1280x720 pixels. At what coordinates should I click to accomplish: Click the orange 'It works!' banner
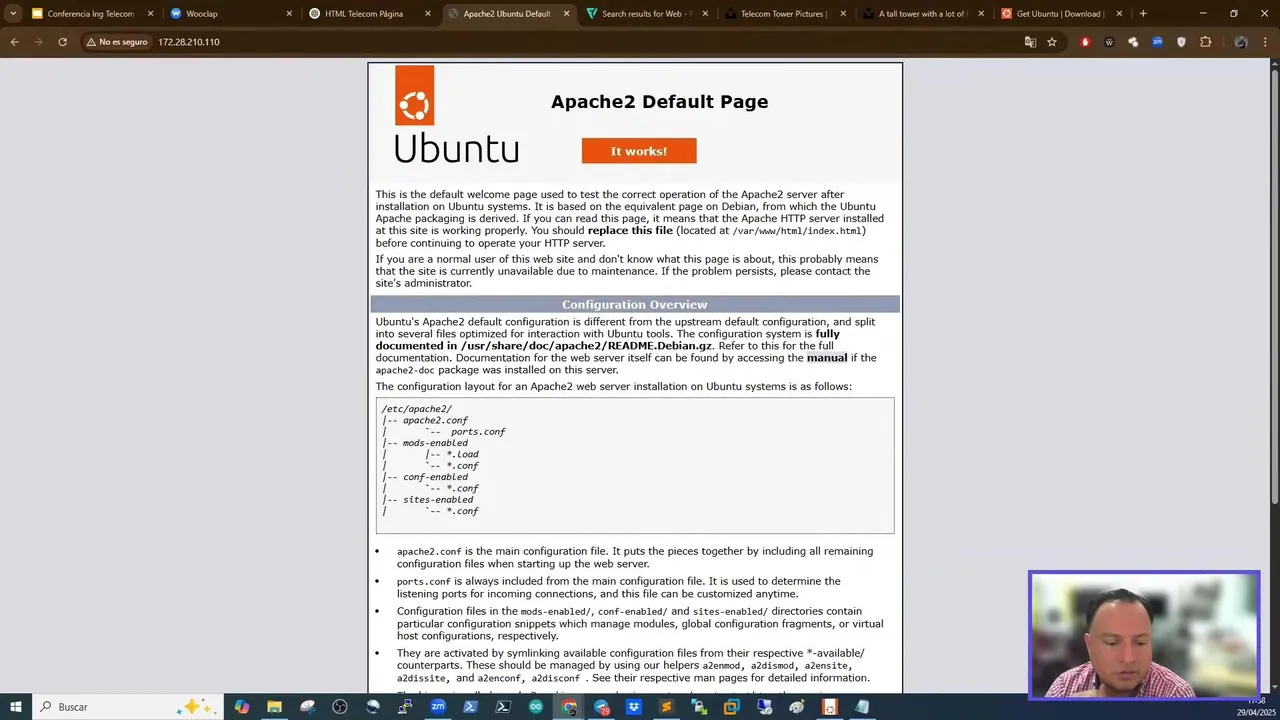tap(639, 151)
